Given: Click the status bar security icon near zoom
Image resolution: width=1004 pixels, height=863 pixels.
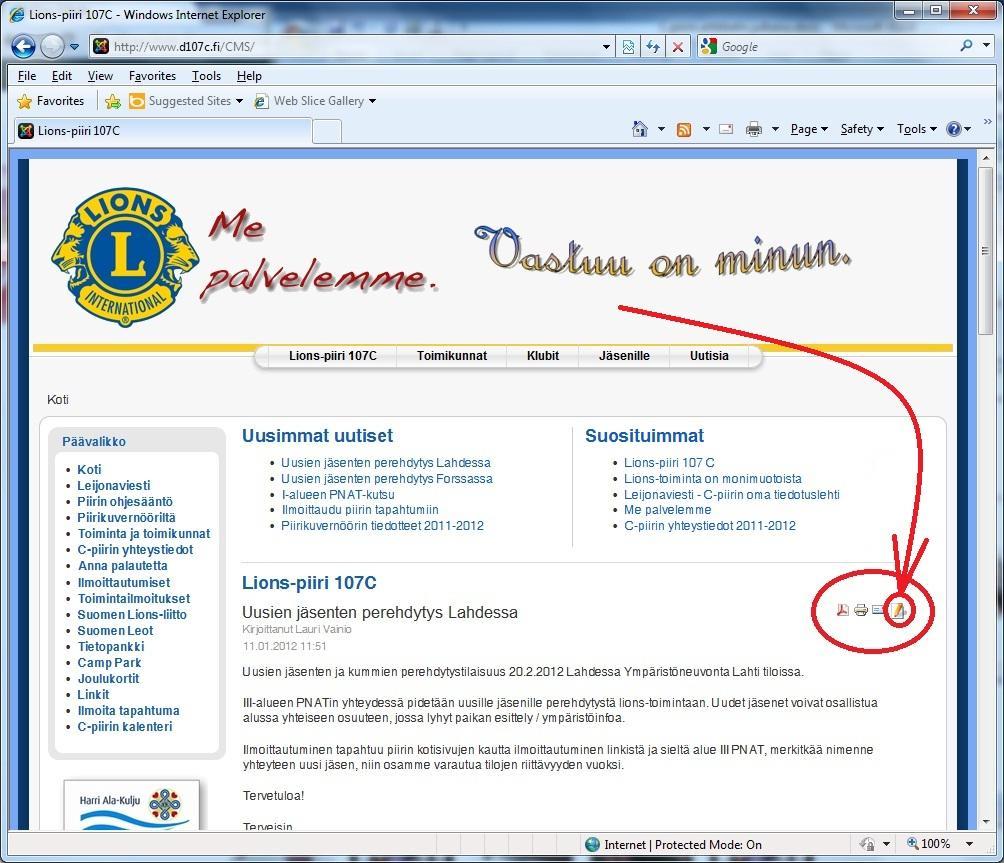Looking at the screenshot, I should pos(867,844).
